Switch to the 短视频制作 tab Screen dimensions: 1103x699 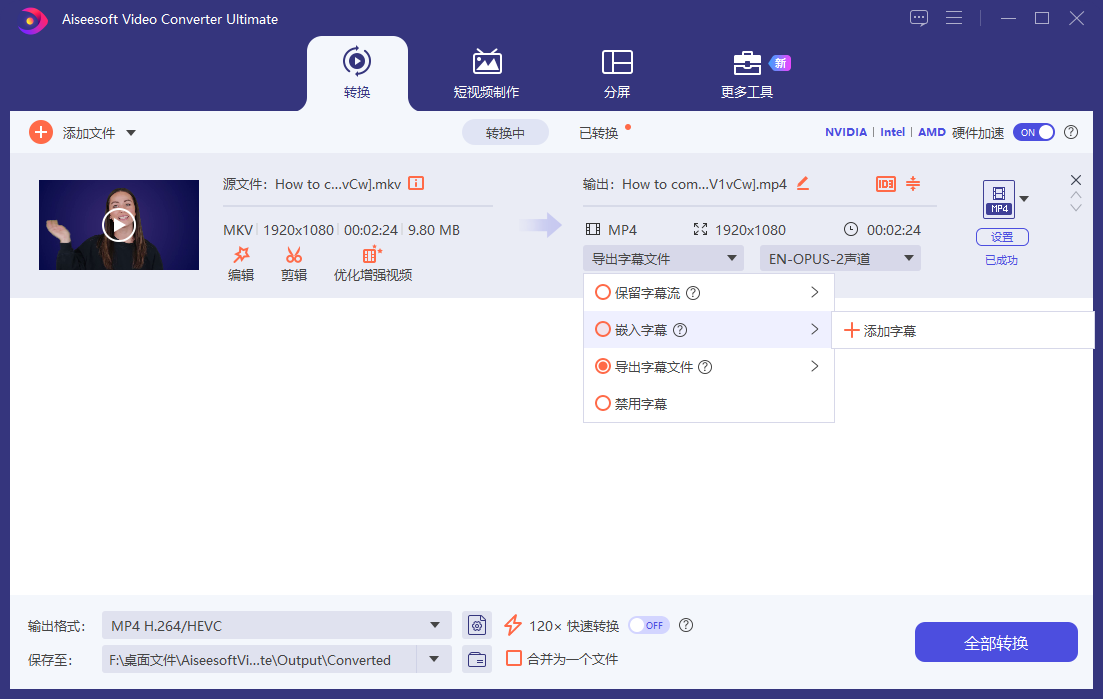487,73
